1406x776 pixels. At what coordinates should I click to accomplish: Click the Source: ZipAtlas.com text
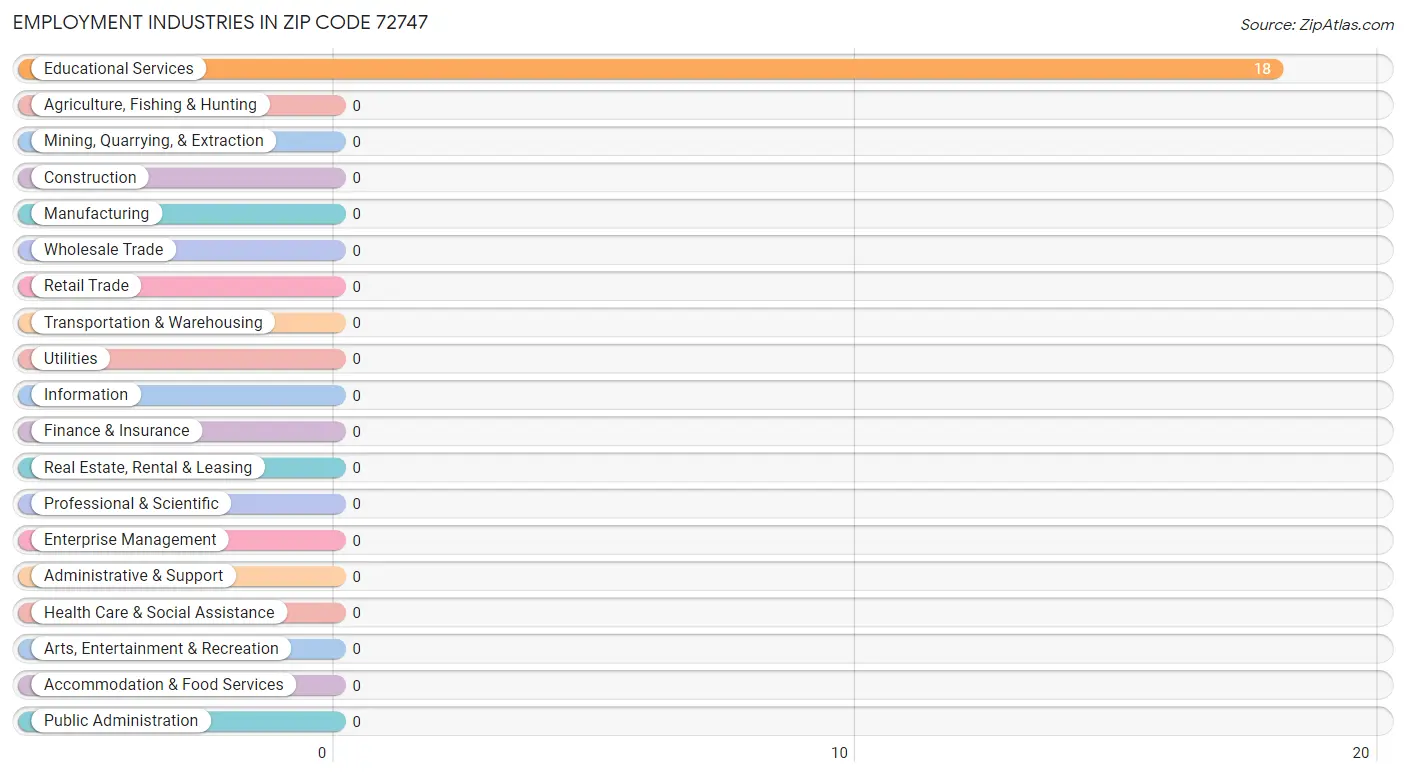[1317, 25]
